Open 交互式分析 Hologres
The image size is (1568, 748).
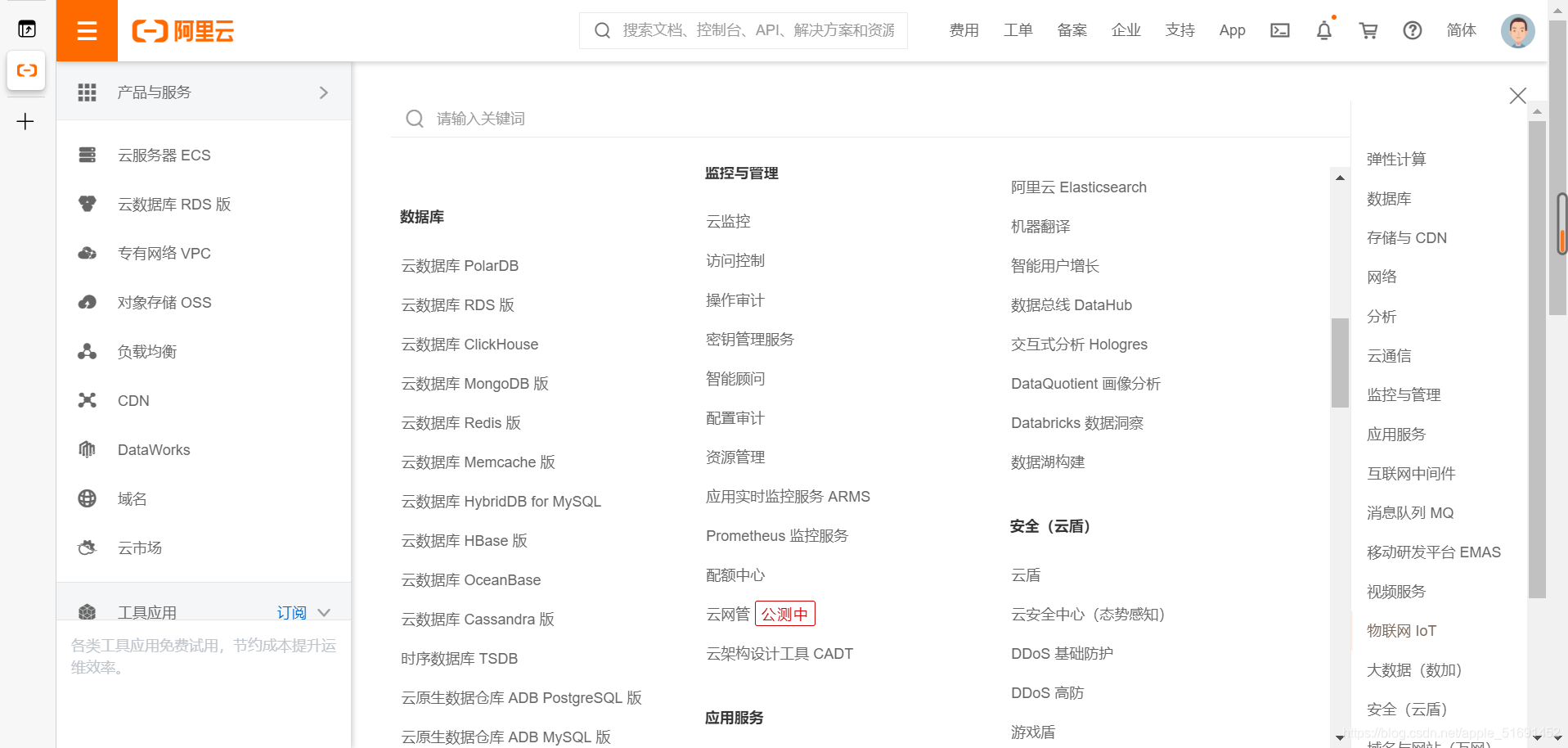[x=1079, y=345]
